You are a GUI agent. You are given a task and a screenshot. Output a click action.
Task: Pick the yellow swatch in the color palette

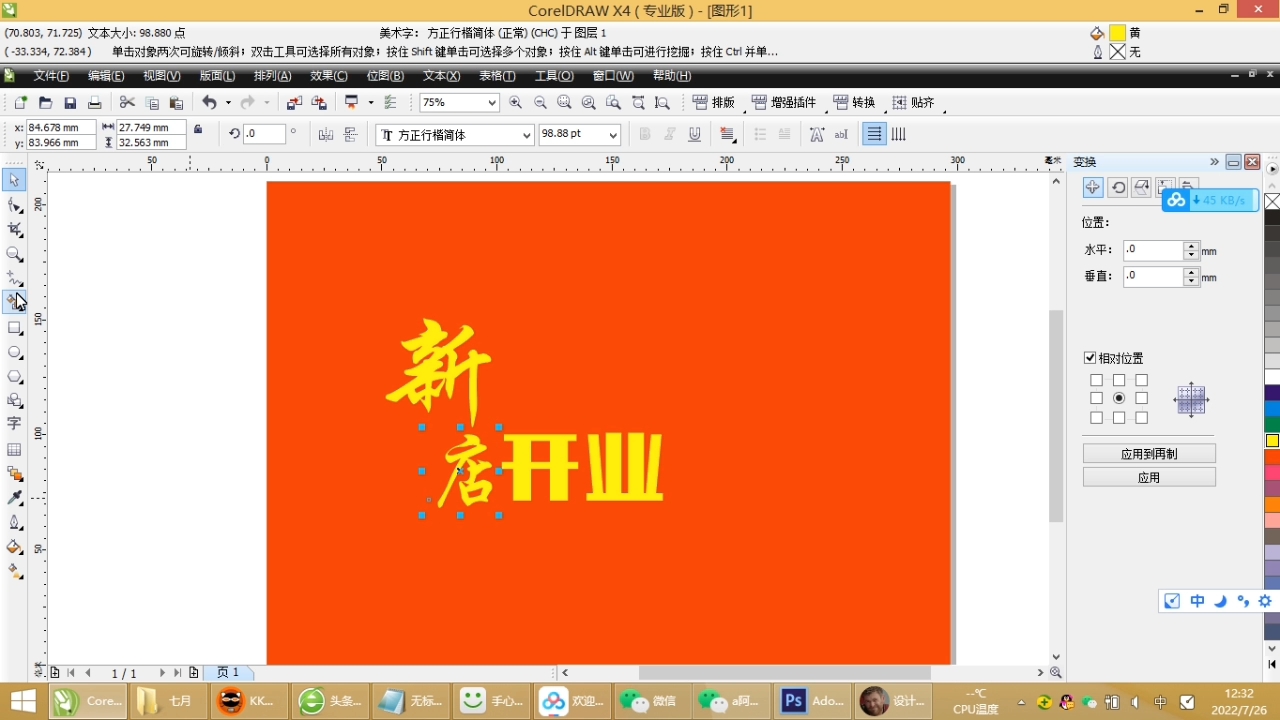coord(1271,440)
